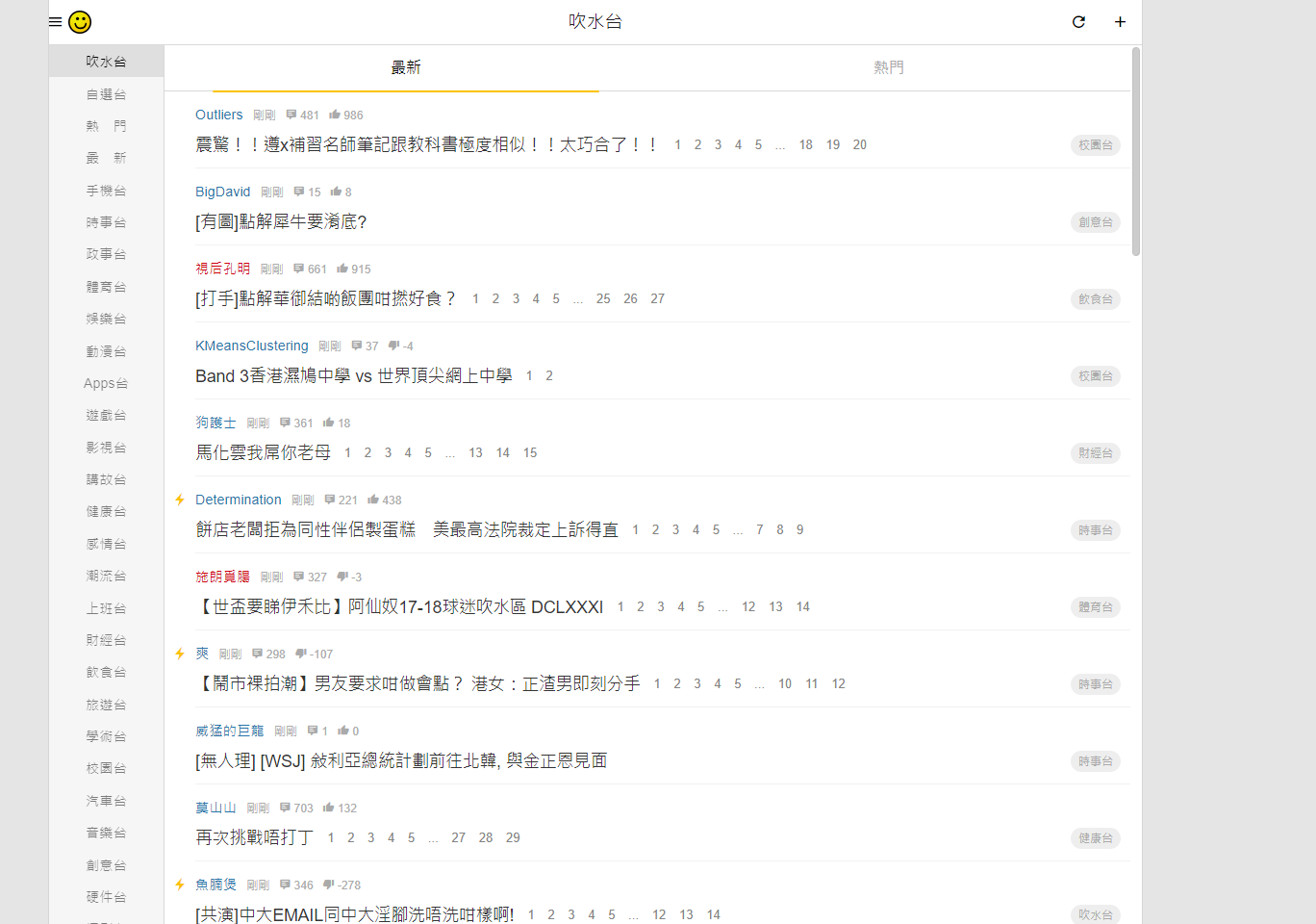
Task: Go to 硬件台 in the sidebar
Action: [x=106, y=897]
